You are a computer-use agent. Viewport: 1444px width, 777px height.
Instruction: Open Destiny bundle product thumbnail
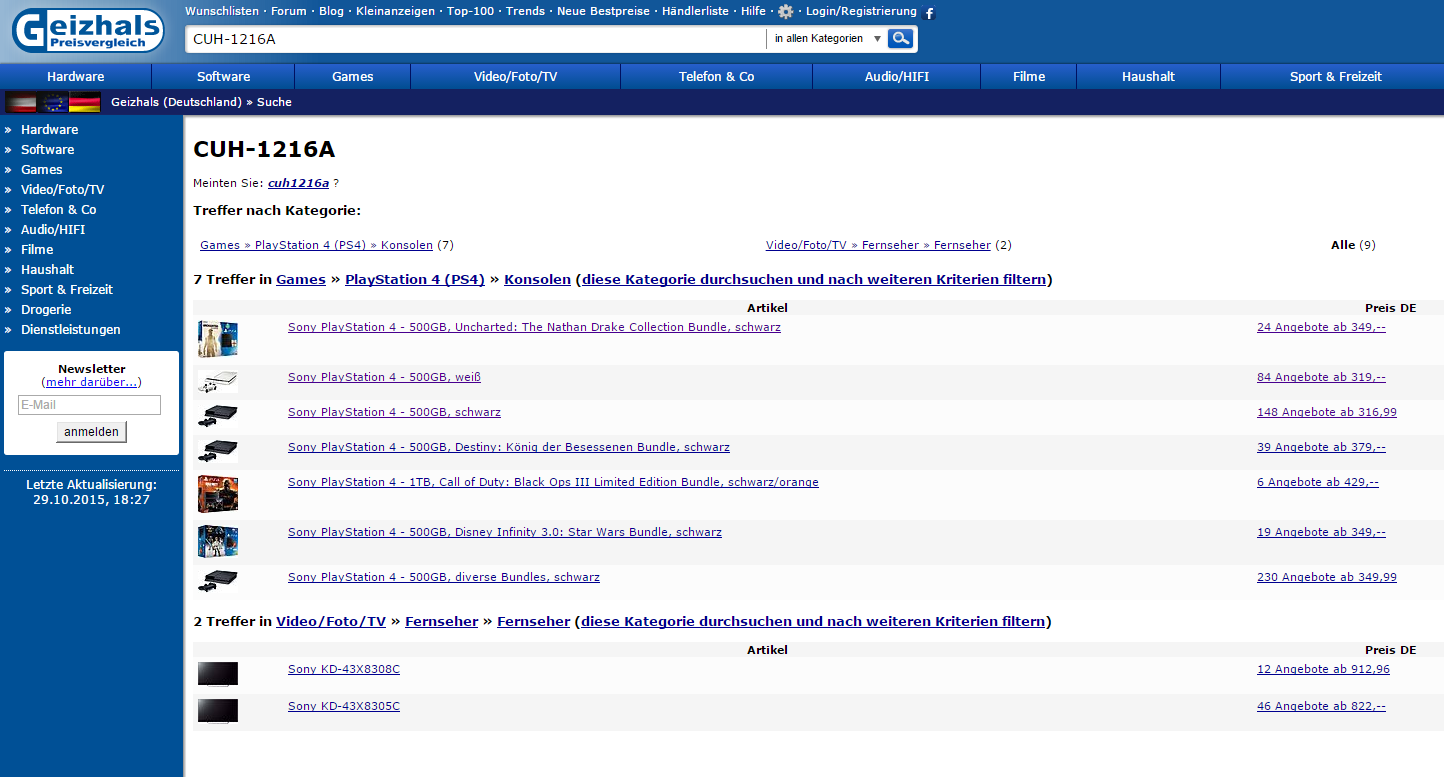point(218,452)
